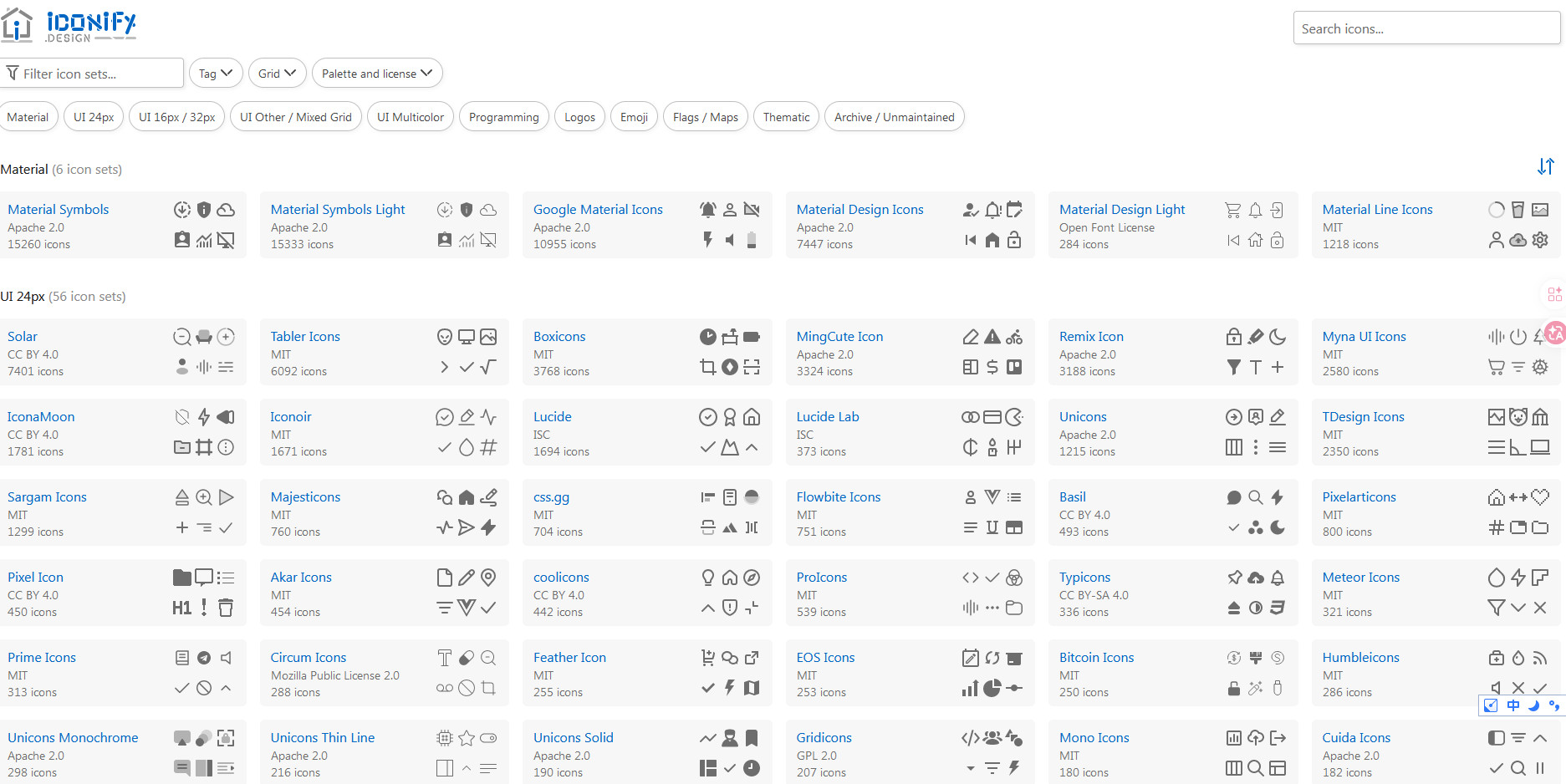The width and height of the screenshot is (1566, 784).
Task: Click the H1 heading icon in Pixel Icon
Action: click(x=181, y=608)
